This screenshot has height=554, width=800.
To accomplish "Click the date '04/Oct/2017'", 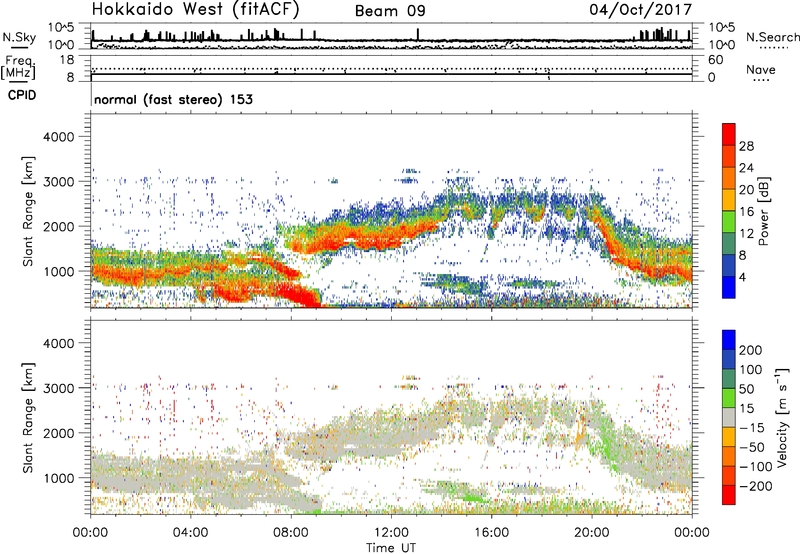I will (x=640, y=10).
